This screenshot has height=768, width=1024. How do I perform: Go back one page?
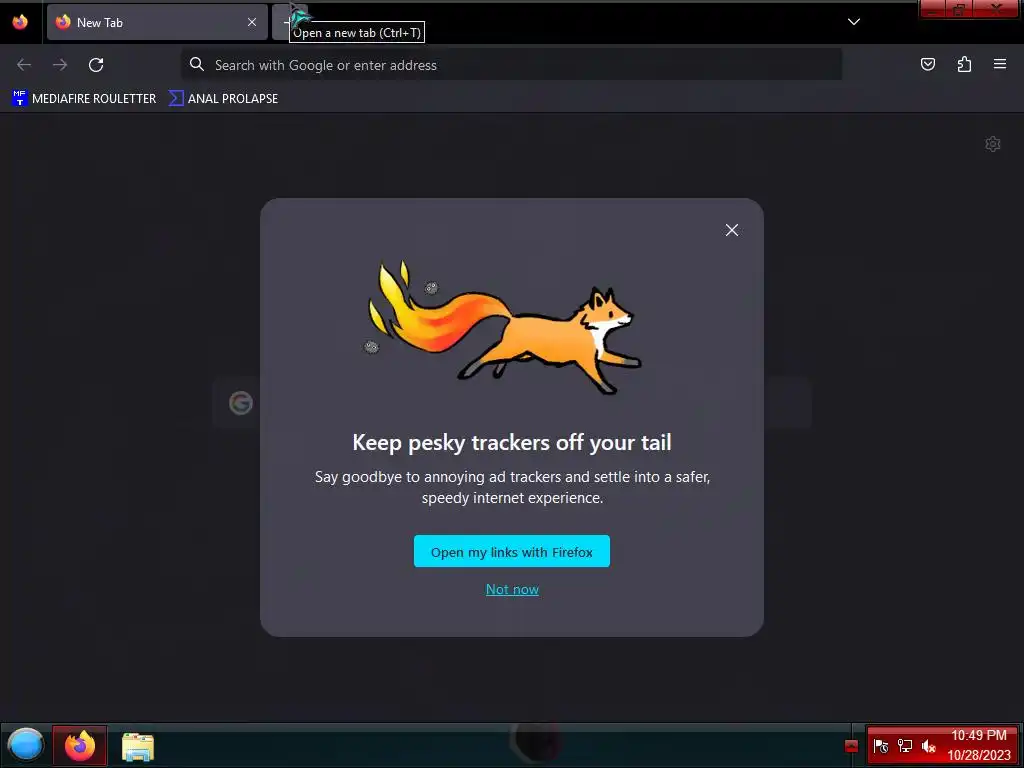pos(24,65)
